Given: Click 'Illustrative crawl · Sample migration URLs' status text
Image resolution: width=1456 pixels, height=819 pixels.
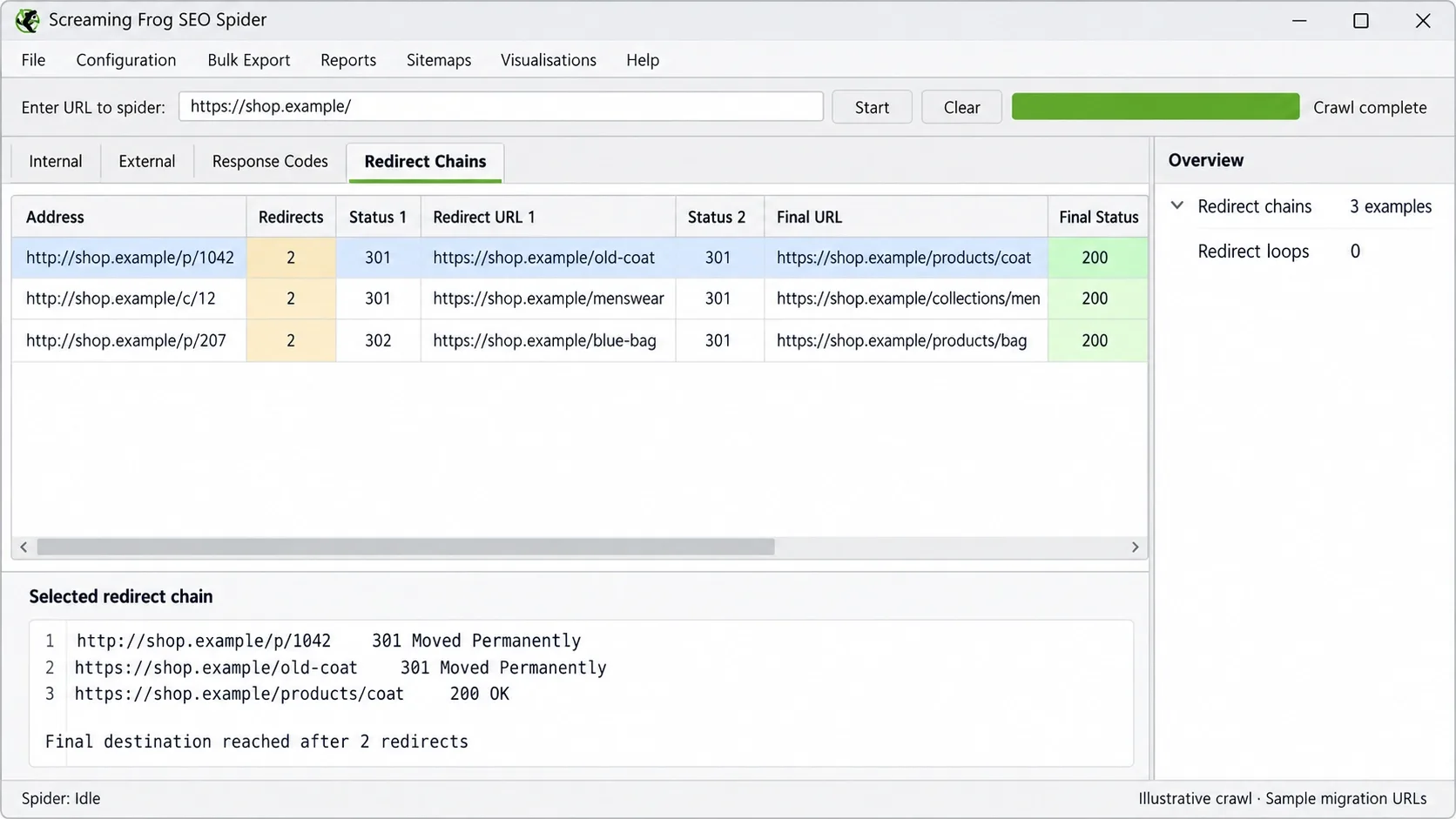Looking at the screenshot, I should point(1282,798).
